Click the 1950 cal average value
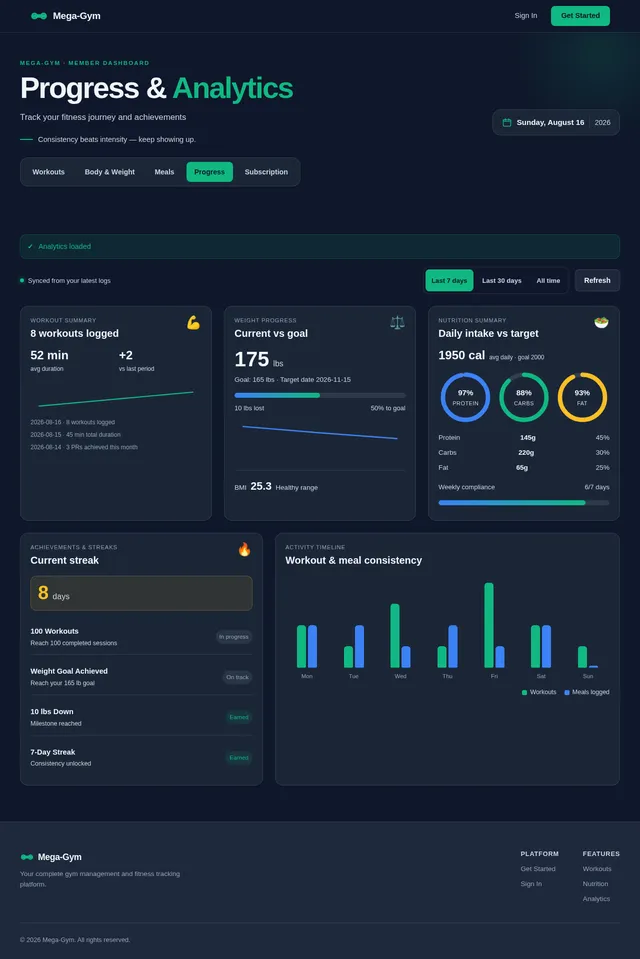 tap(461, 355)
